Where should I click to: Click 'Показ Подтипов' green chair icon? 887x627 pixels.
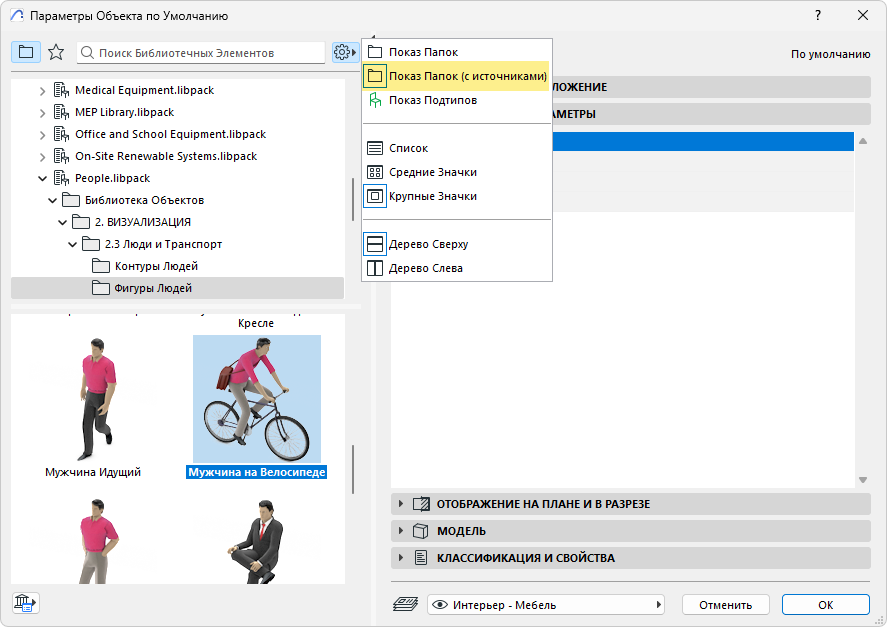coord(375,100)
